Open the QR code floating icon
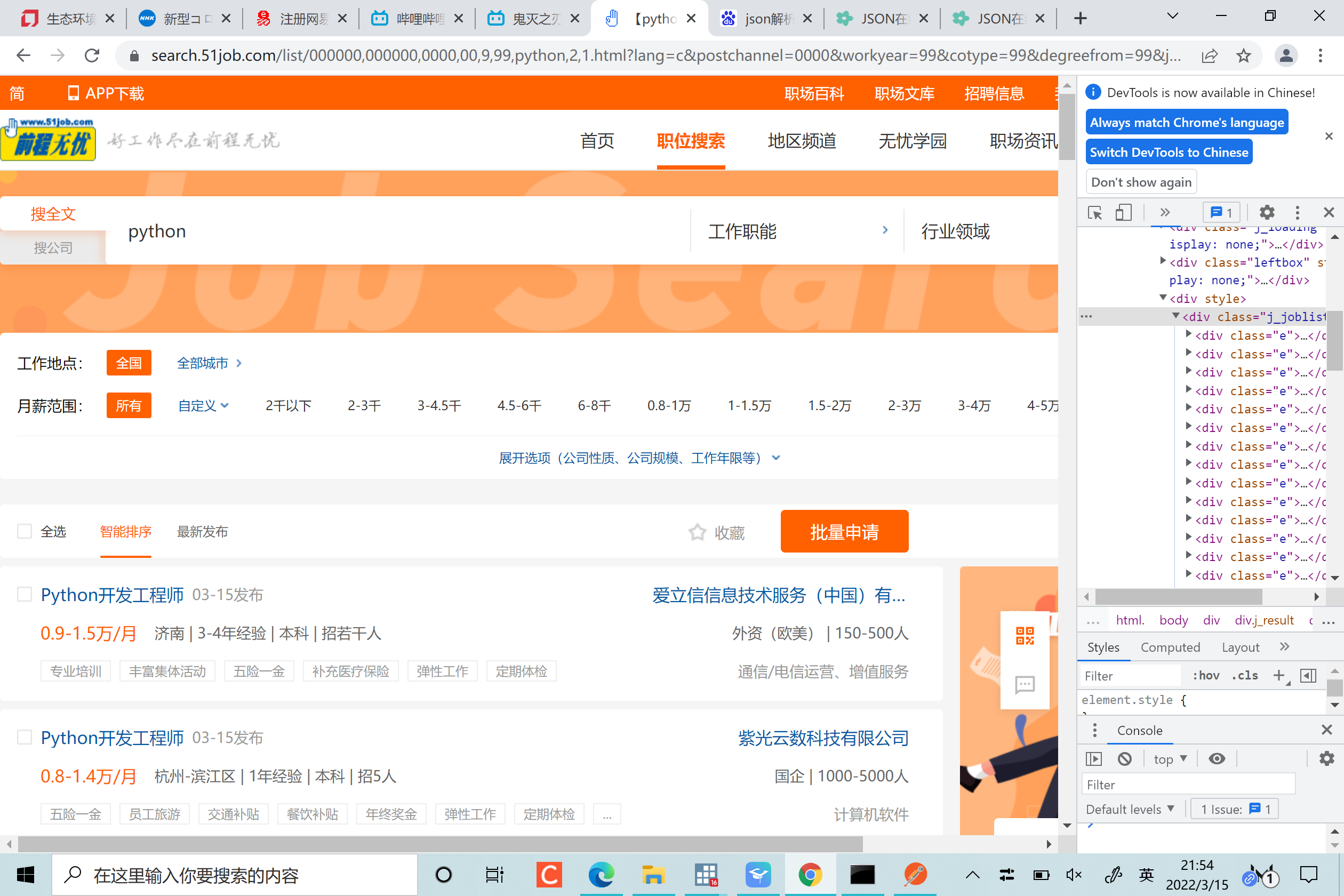Screen dimensions: 1344x896 pyautogui.click(x=1025, y=635)
